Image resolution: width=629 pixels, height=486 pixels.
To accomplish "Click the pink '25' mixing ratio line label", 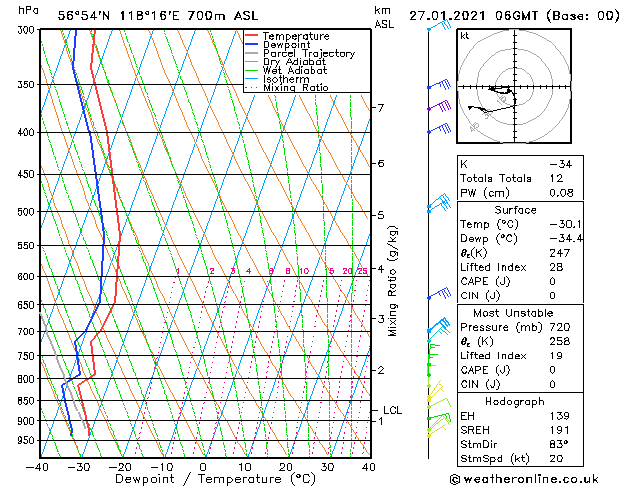I will point(362,271).
